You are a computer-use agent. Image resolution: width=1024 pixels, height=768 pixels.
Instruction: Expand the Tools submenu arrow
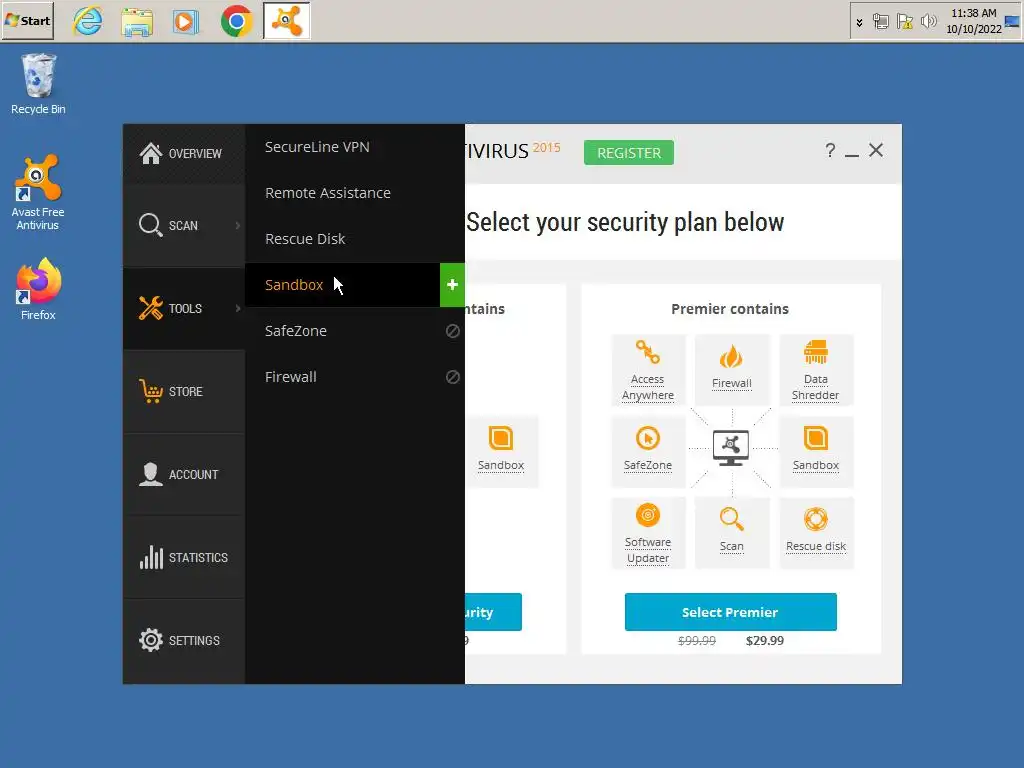(x=238, y=308)
